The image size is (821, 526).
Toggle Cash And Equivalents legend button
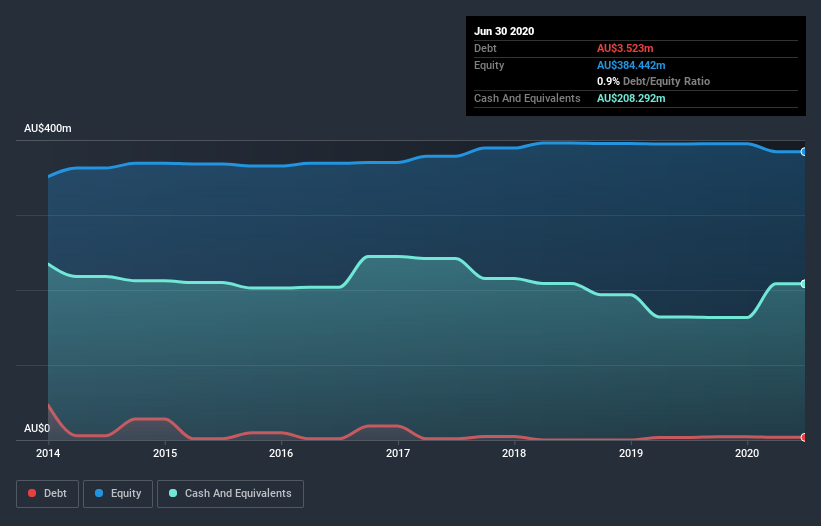tap(230, 494)
